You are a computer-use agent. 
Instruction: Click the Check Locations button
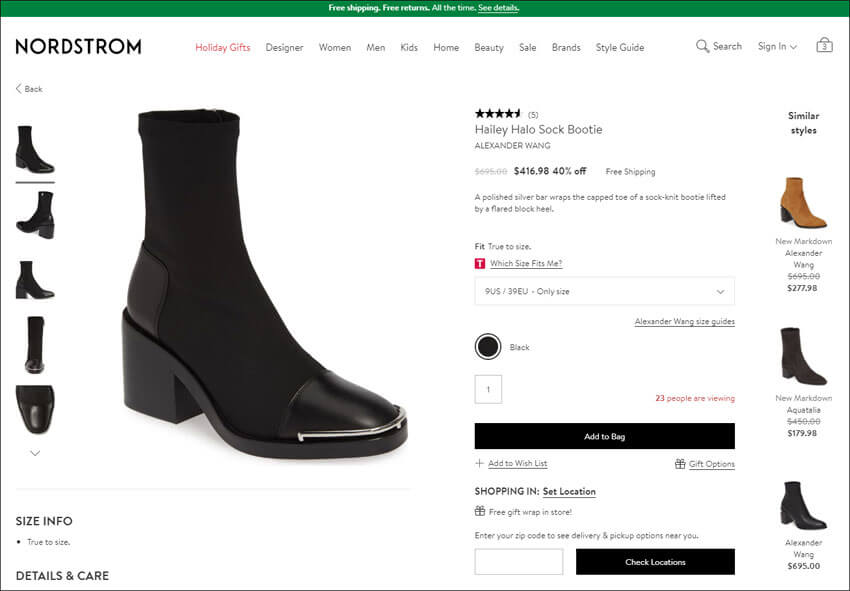pos(655,562)
